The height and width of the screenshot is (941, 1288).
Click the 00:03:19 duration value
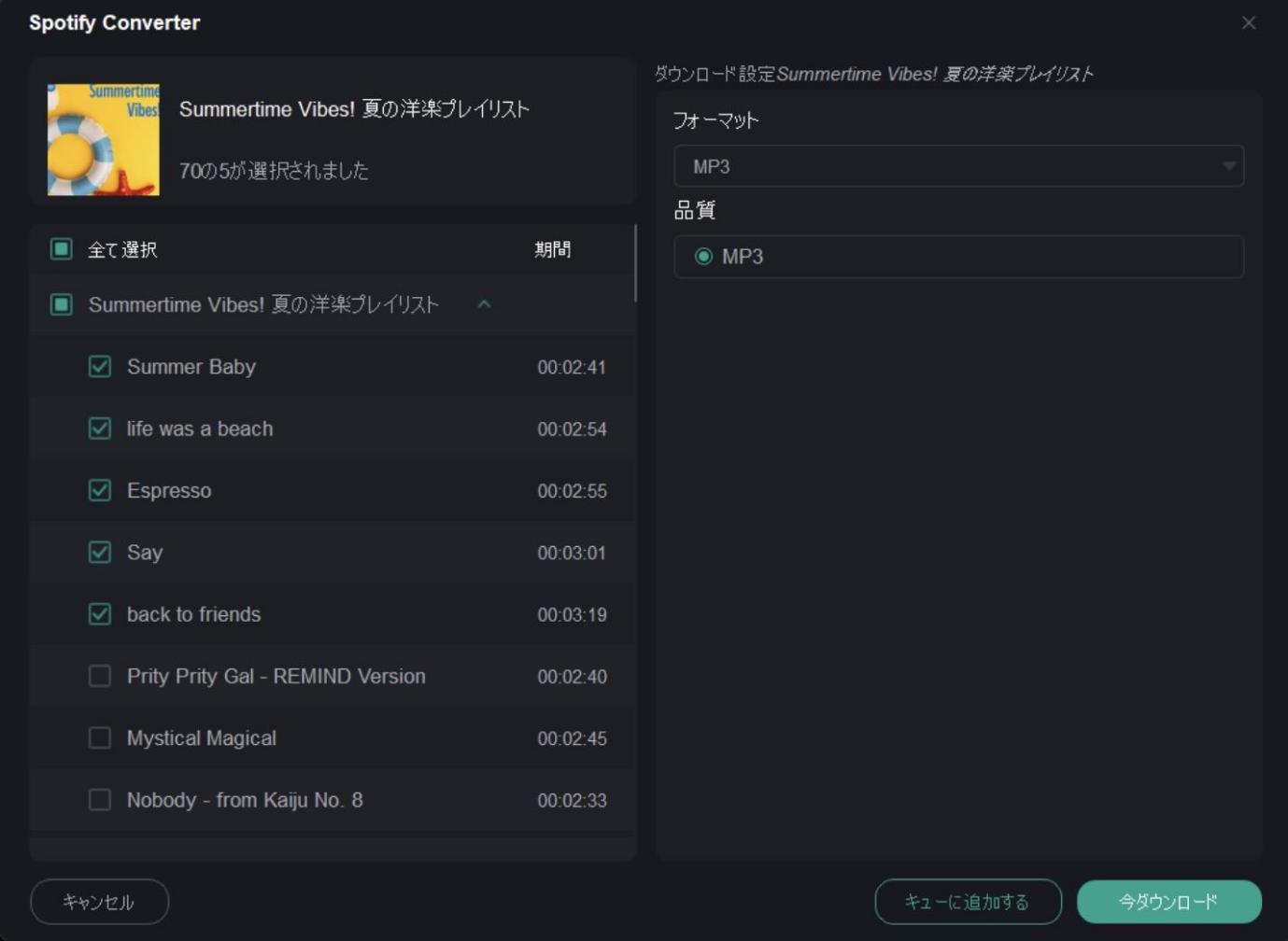pos(572,614)
